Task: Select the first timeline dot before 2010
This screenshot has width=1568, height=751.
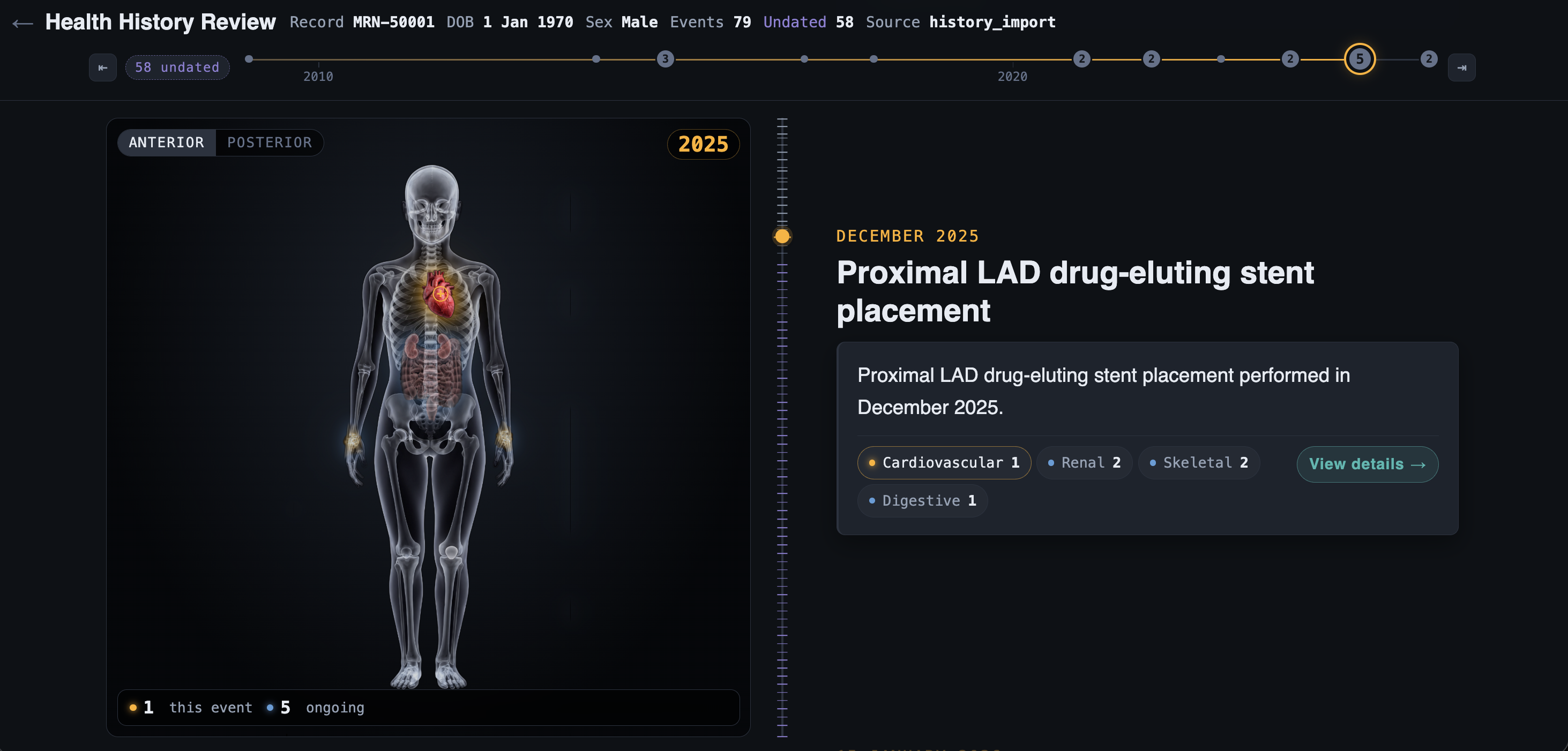Action: [249, 59]
